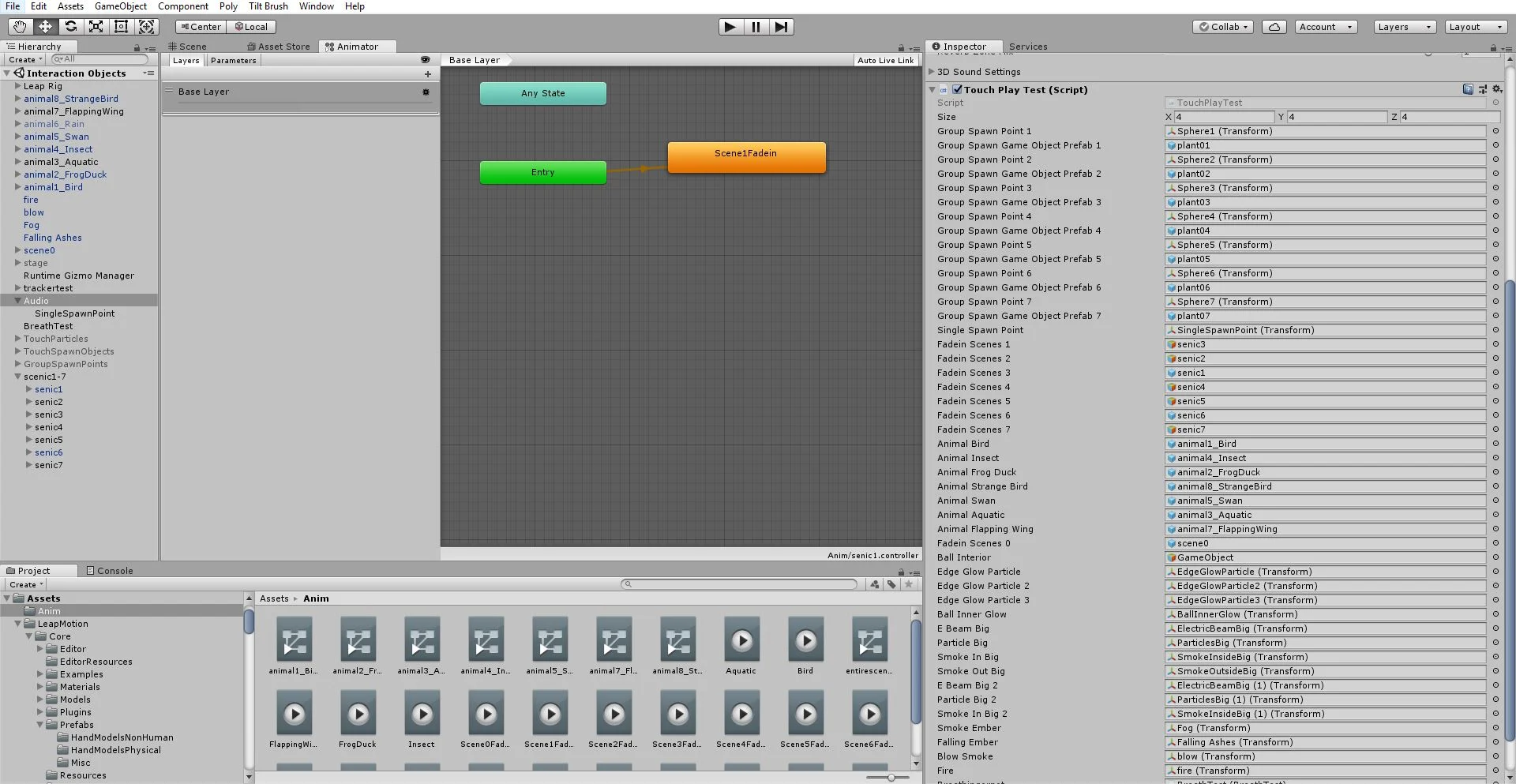1516x784 pixels.
Task: Select the combined Transform tool
Action: coord(147,26)
